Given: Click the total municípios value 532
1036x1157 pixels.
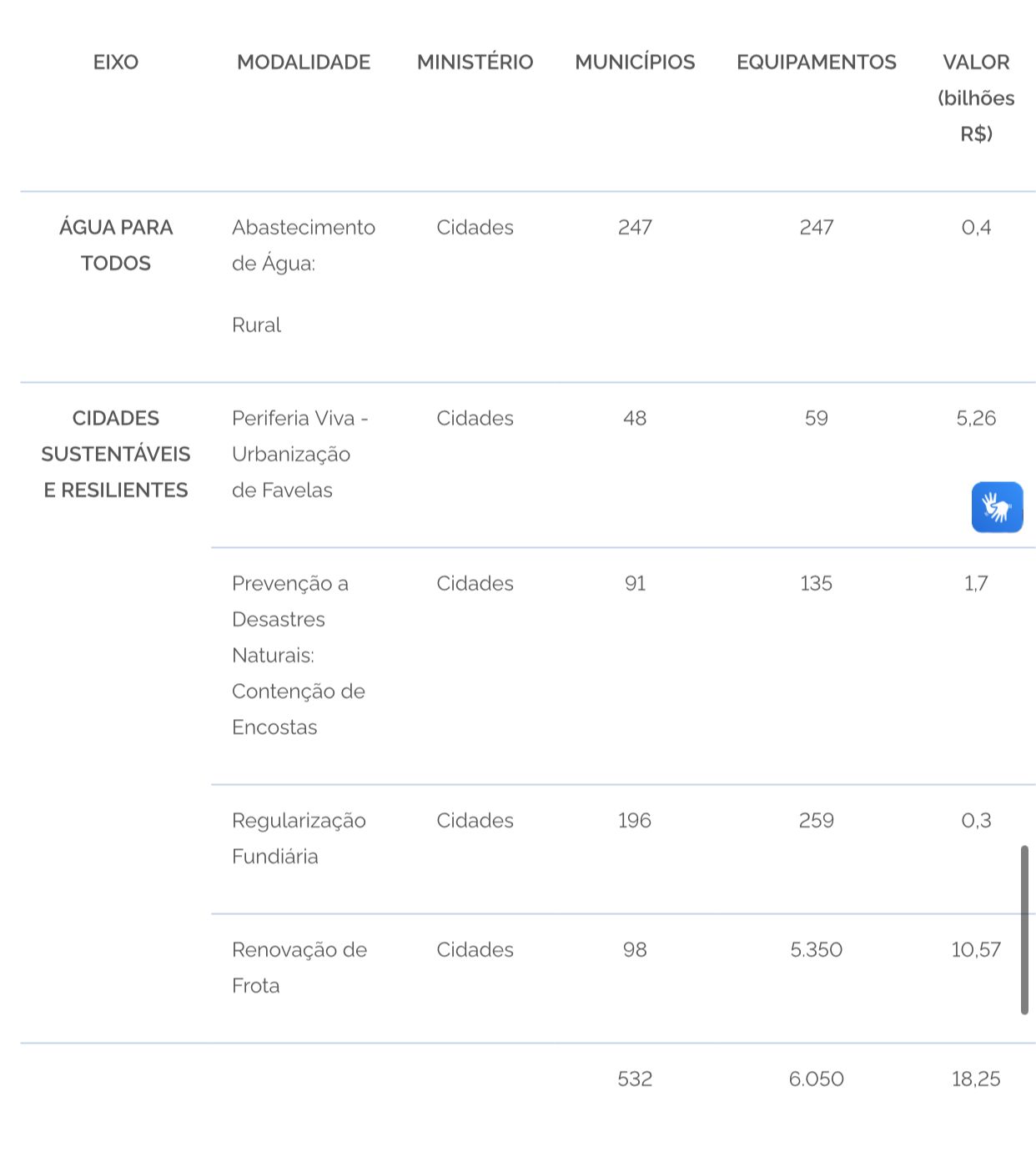Looking at the screenshot, I should tap(635, 1079).
